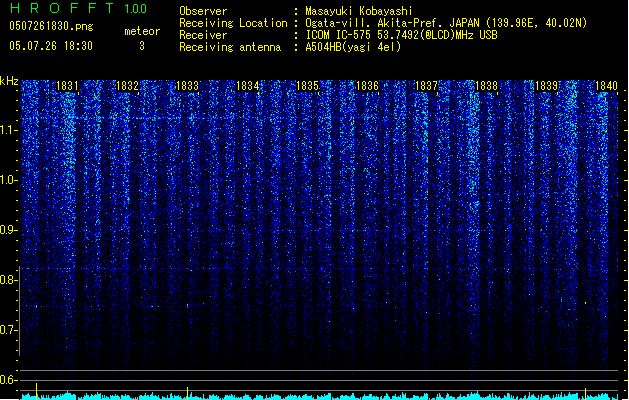Image resolution: width=629 pixels, height=400 pixels.
Task: Click the 'Receiver' field label
Action: (x=203, y=35)
